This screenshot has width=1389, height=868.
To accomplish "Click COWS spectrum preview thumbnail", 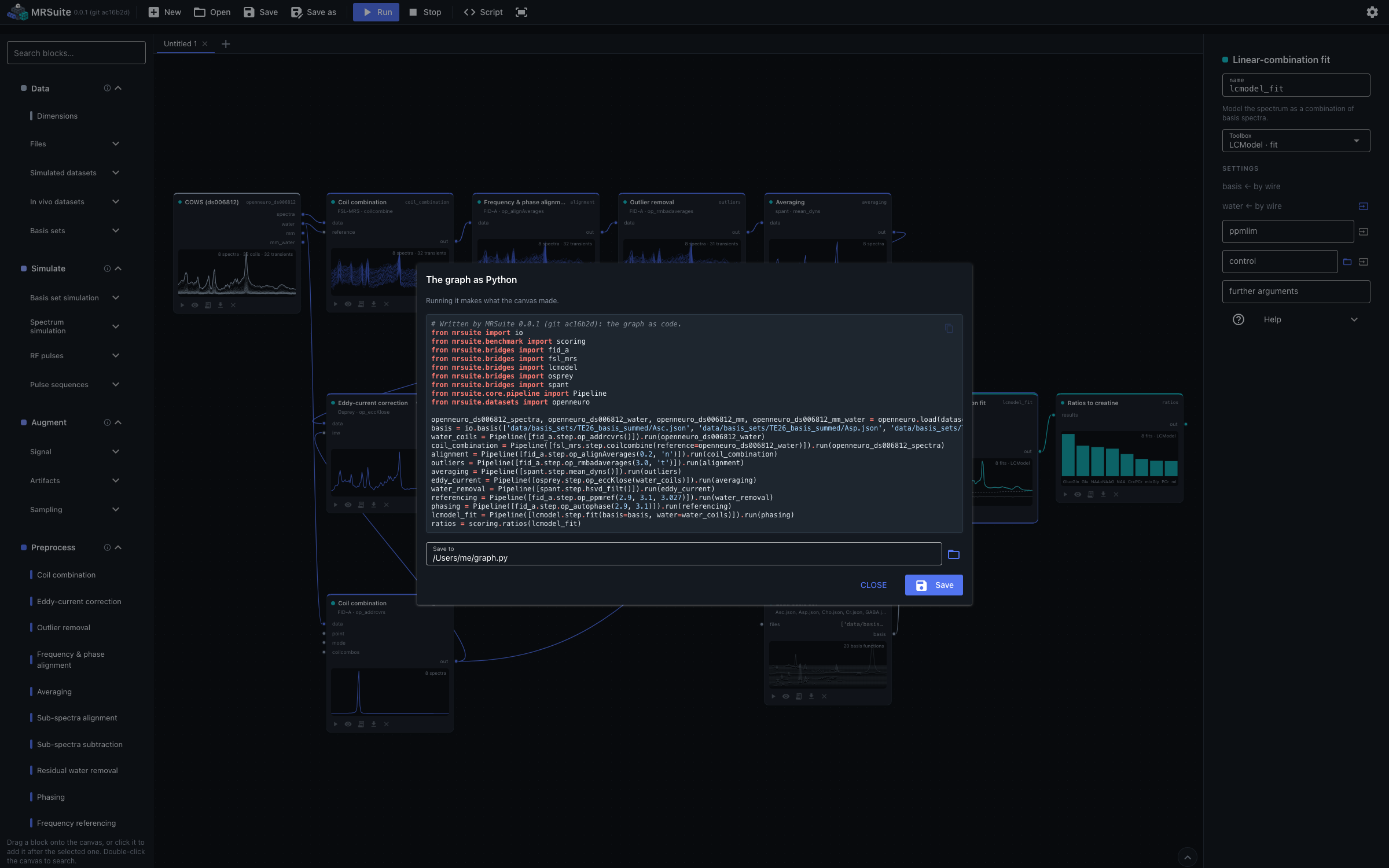I will tap(237, 273).
